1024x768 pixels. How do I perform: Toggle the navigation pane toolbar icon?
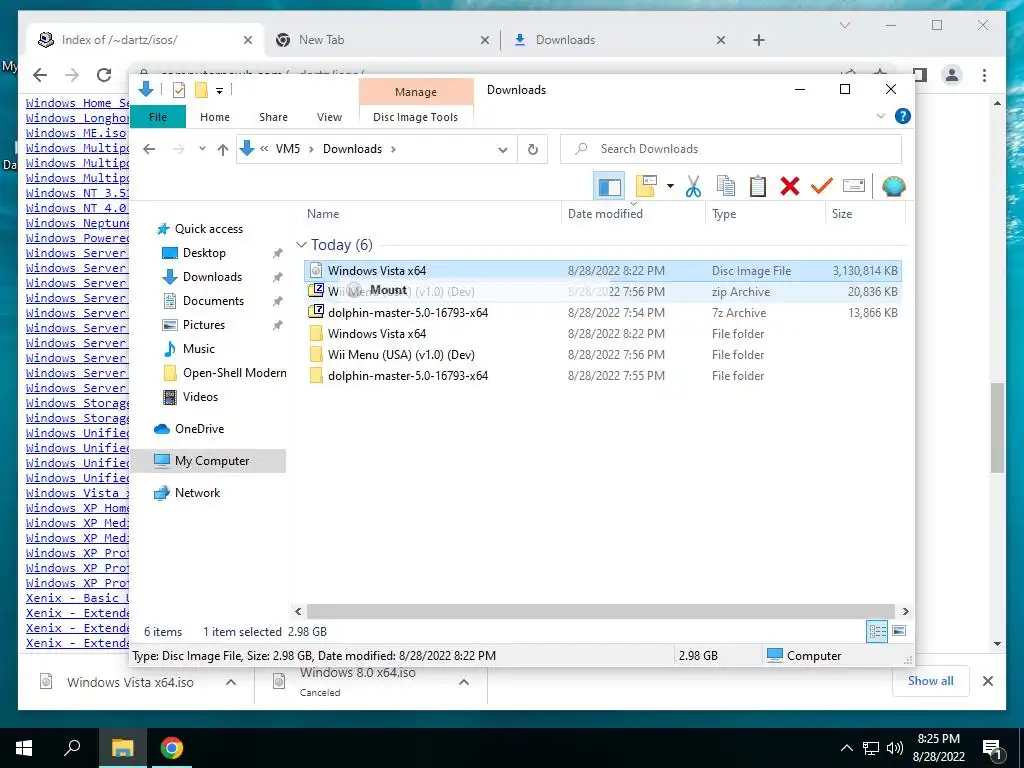pyautogui.click(x=609, y=187)
